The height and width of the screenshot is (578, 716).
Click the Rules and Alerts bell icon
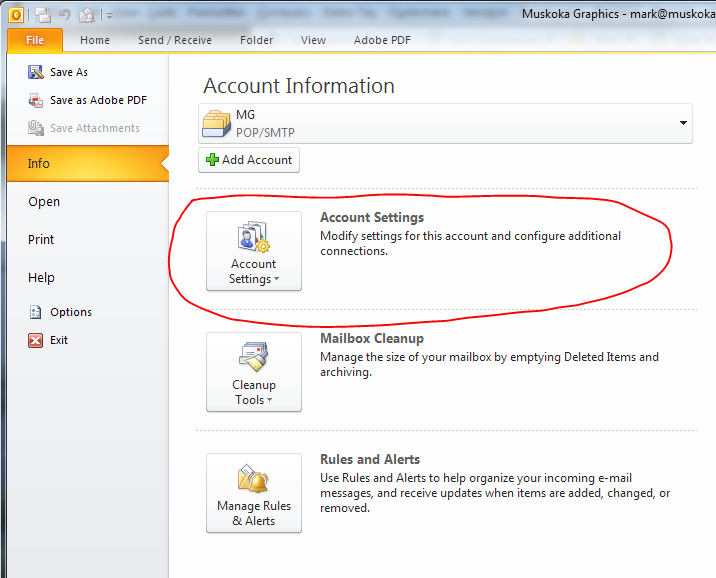pyautogui.click(x=253, y=478)
